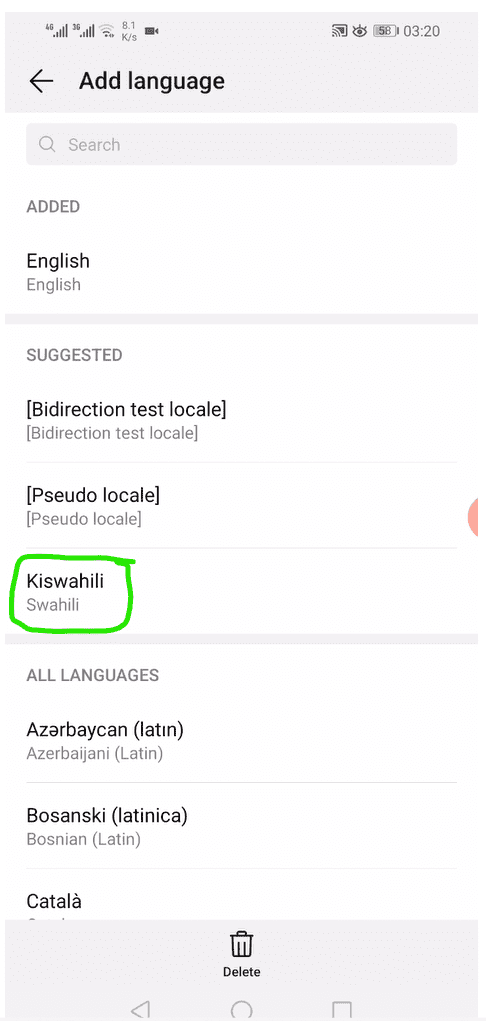The image size is (486, 1021).
Task: Select the added English language
Action: tap(242, 272)
